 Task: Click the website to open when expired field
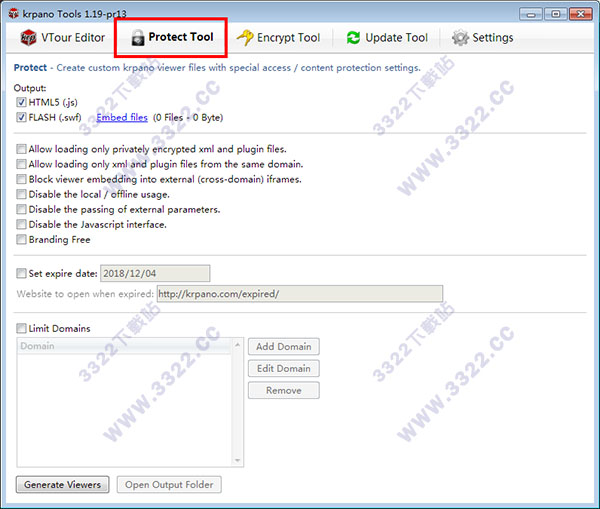[x=300, y=294]
